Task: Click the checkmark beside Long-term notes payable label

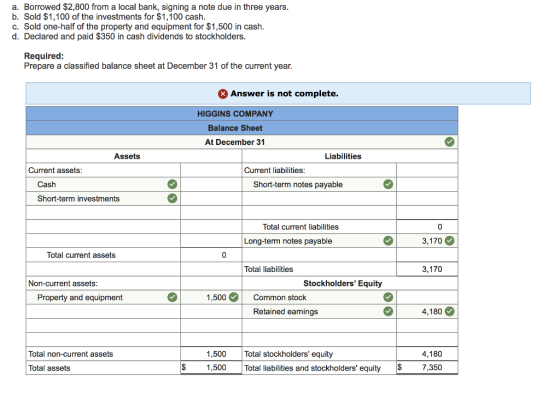Action: (x=388, y=241)
